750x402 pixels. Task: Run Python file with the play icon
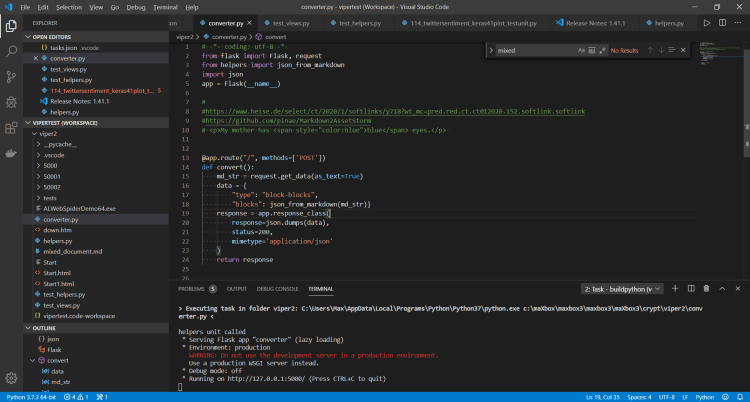tap(706, 23)
